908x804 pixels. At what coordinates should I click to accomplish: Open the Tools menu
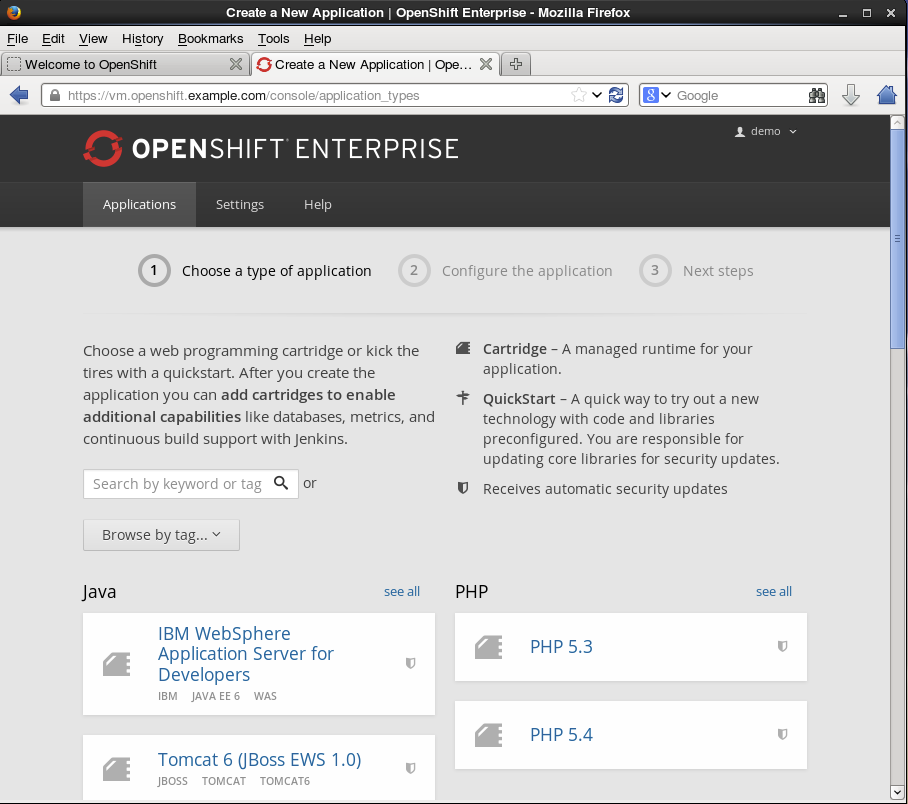(273, 39)
